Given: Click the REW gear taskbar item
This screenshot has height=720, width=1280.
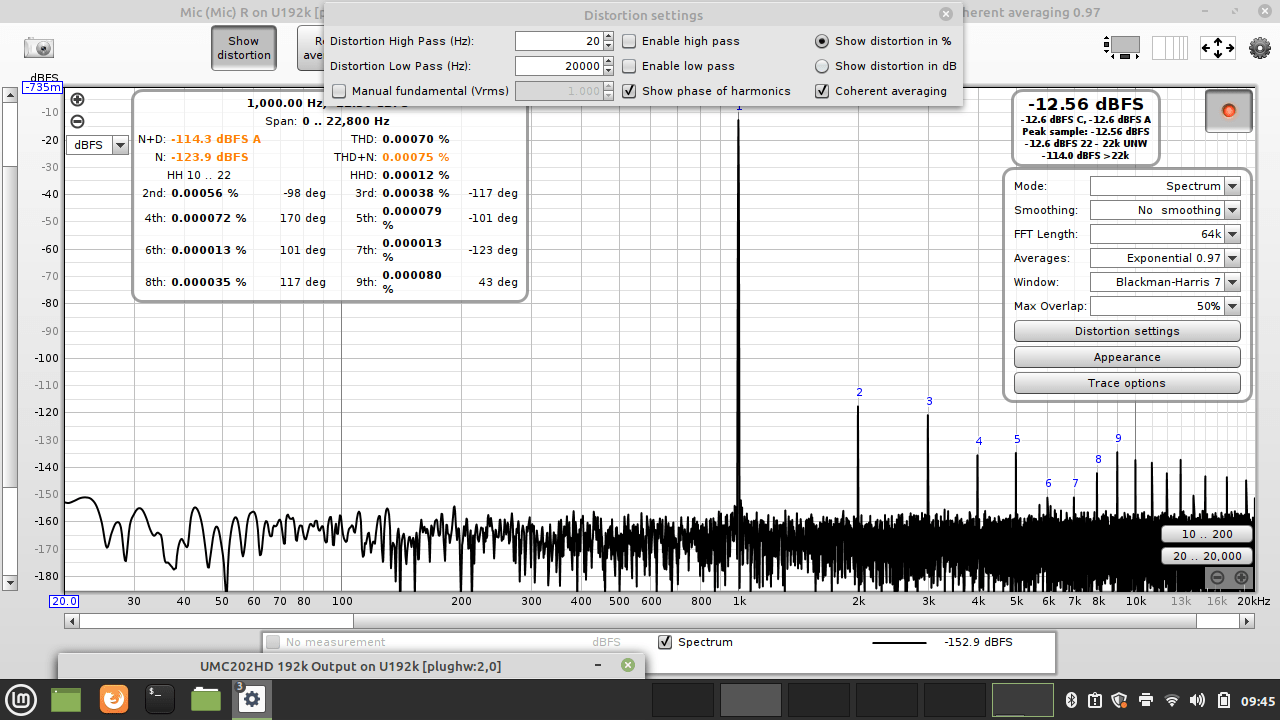Looking at the screenshot, I should (252, 699).
